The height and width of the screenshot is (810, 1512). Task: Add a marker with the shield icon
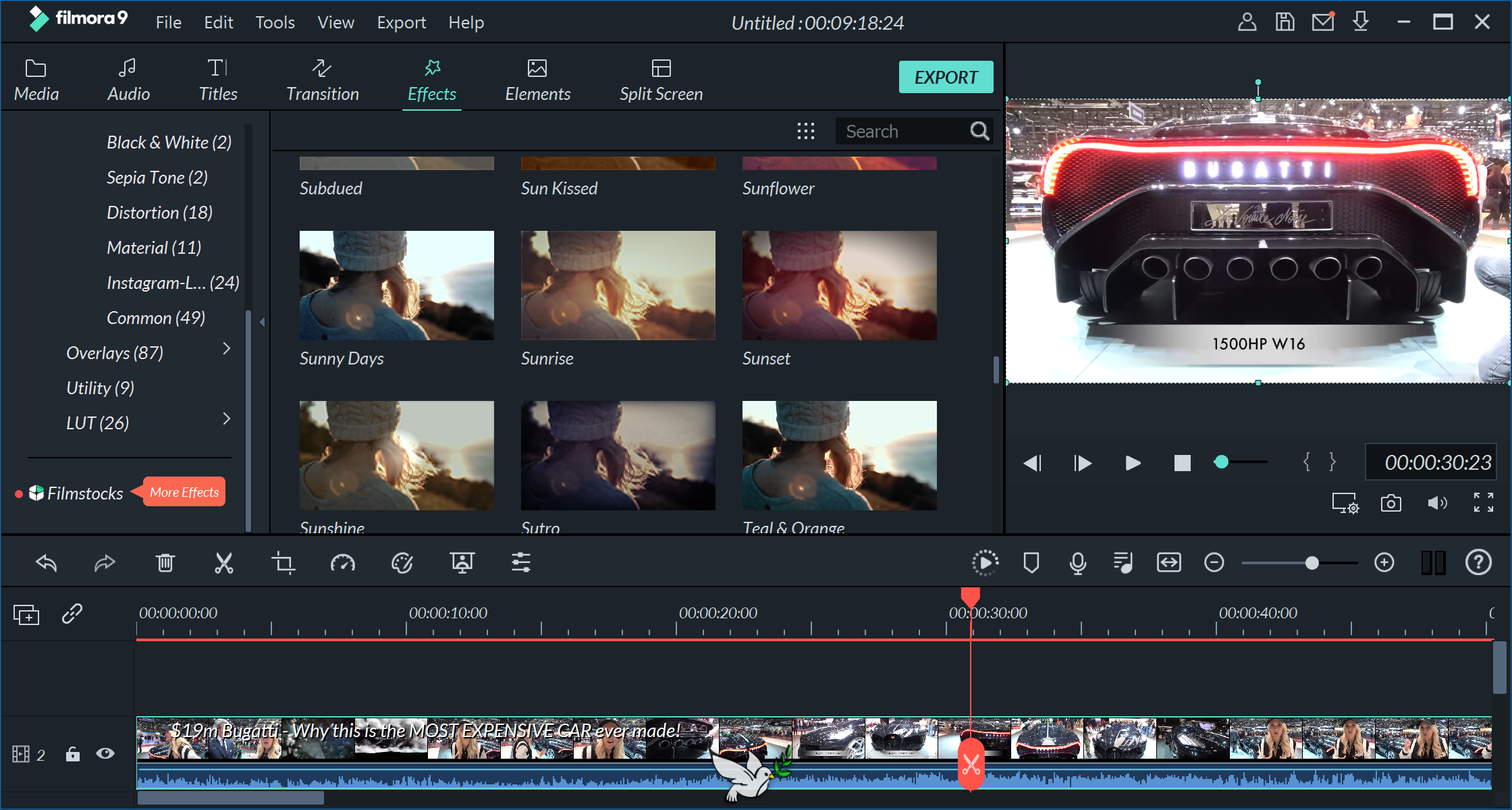pyautogui.click(x=1031, y=562)
